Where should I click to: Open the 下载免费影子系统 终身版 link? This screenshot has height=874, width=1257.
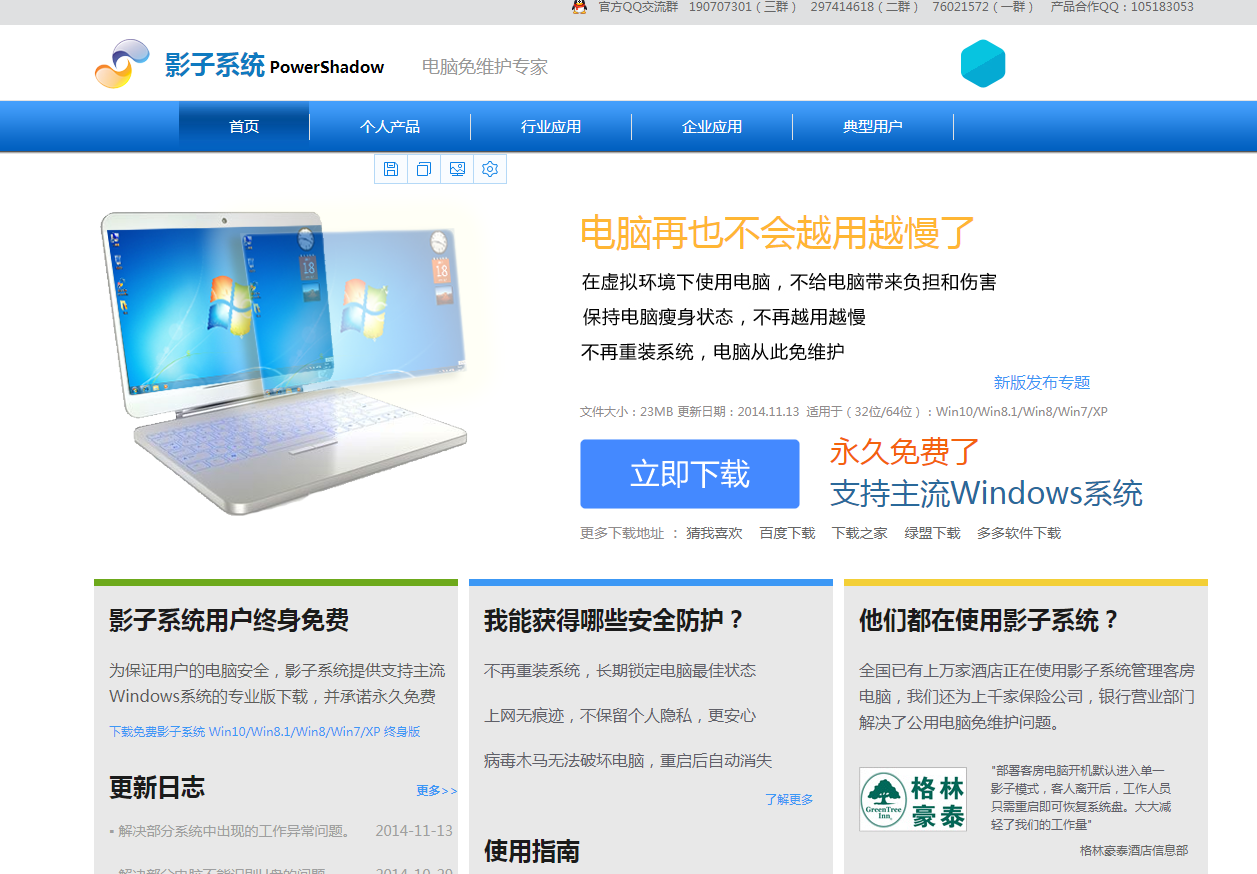click(265, 732)
